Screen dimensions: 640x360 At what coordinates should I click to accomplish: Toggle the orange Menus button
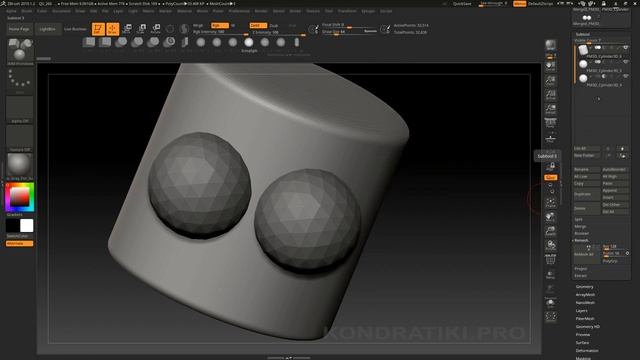520,4
